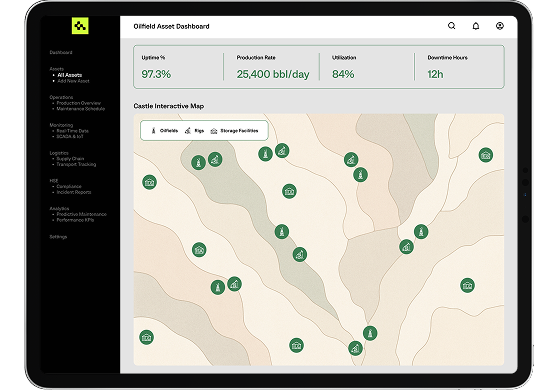Open the Logistics section heading
Image resolution: width=560 pixels, height=391 pixels.
tap(59, 153)
